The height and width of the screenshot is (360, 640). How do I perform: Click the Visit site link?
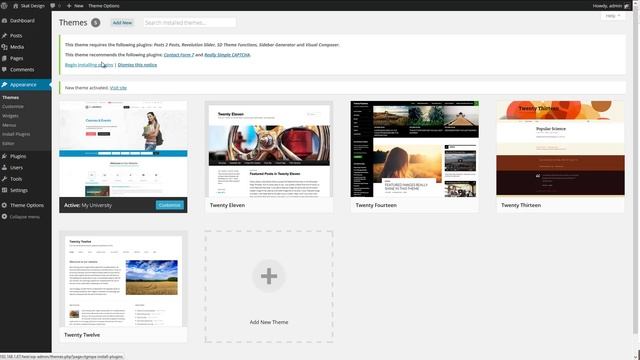pyautogui.click(x=118, y=88)
